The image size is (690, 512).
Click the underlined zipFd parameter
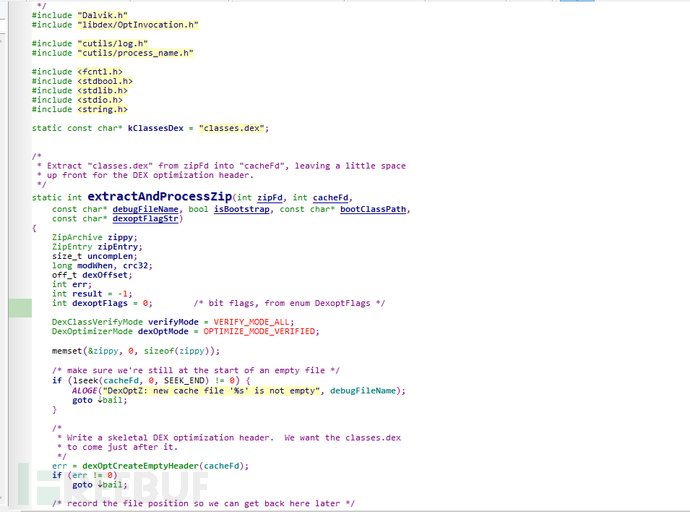click(x=270, y=197)
